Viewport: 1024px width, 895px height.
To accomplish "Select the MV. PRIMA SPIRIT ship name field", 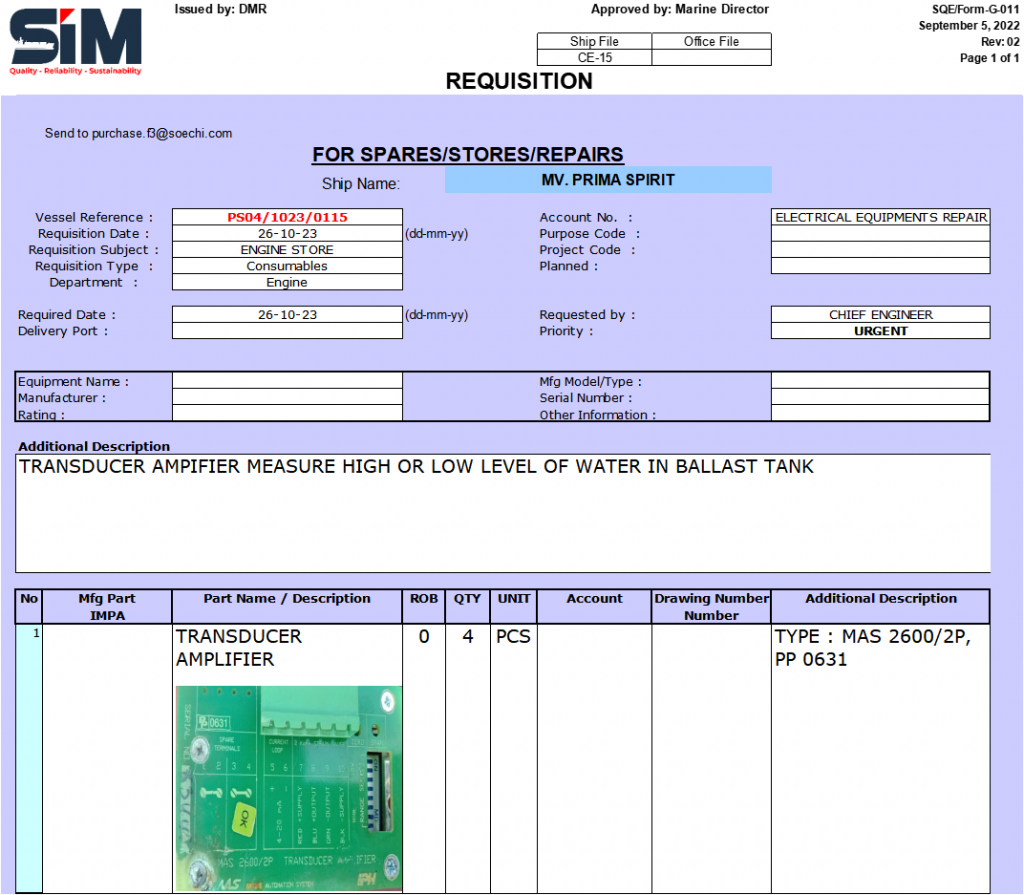I will coord(607,180).
